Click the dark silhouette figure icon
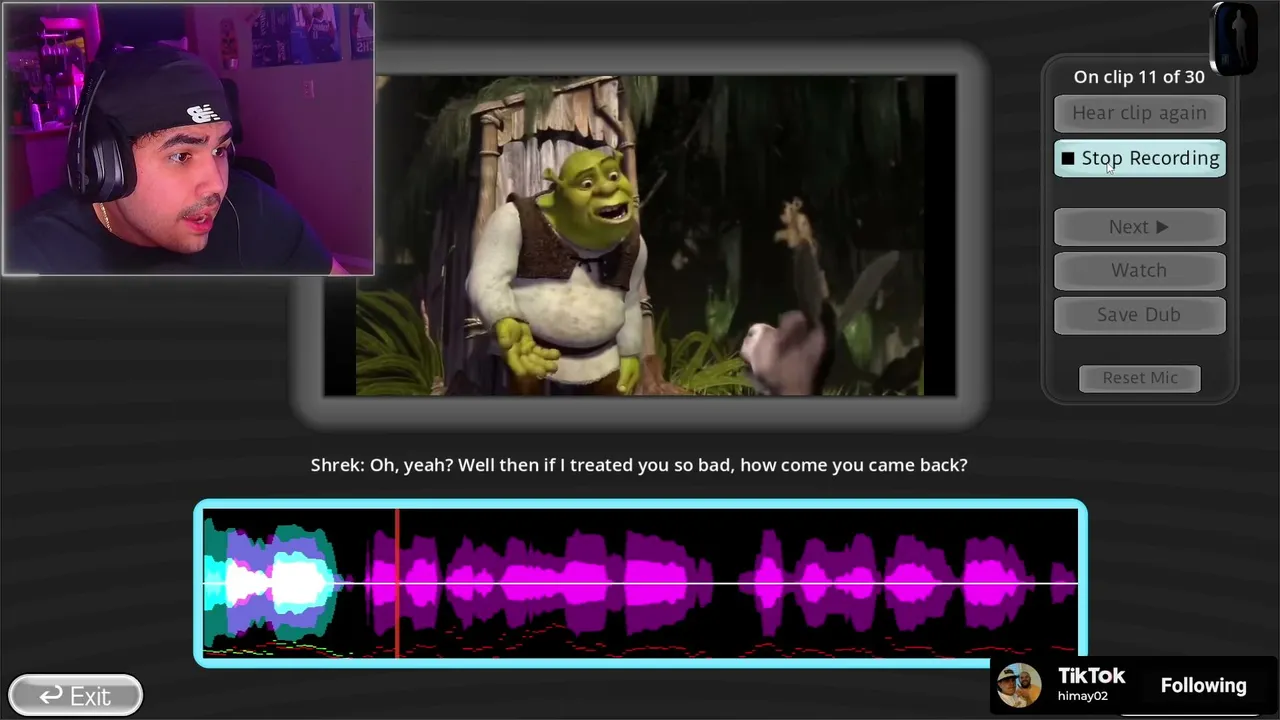This screenshot has height=720, width=1280. (x=1234, y=38)
